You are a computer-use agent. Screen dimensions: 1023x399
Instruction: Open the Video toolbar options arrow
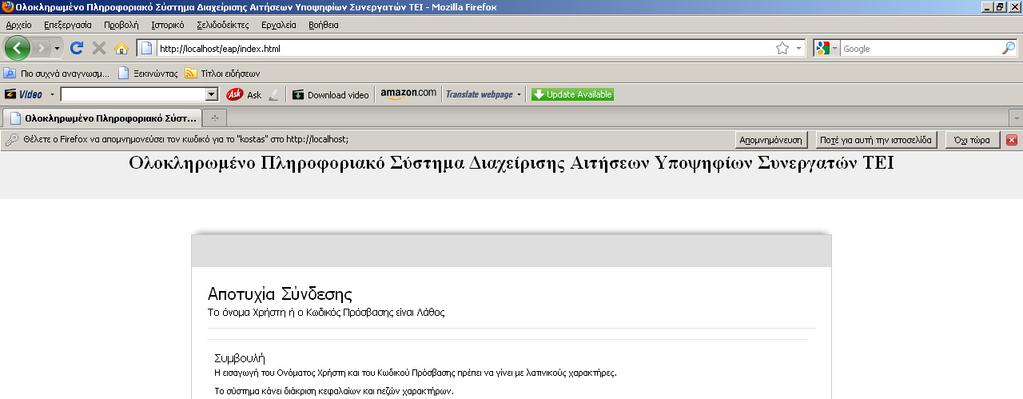[52, 95]
